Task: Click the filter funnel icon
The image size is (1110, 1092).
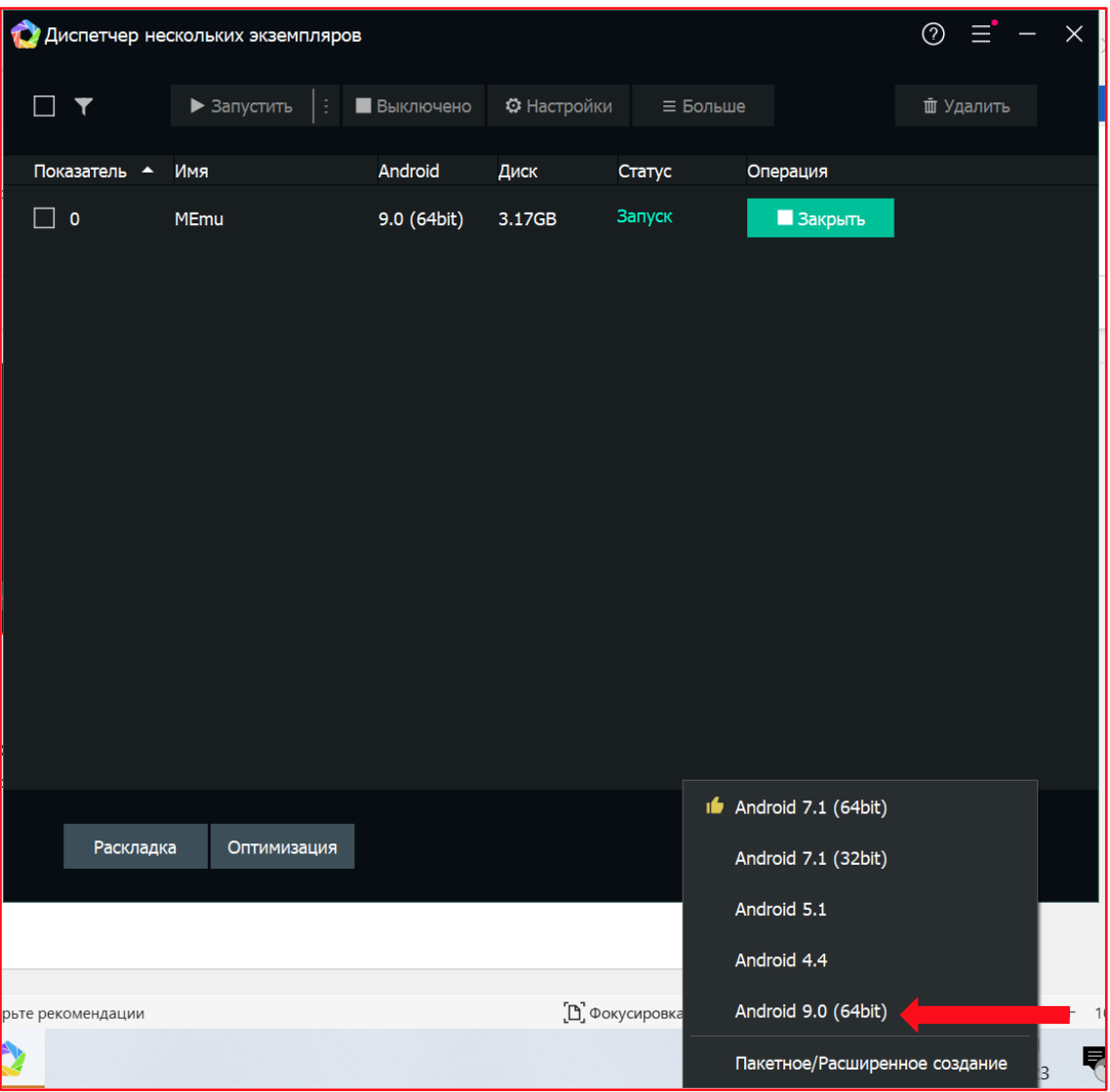Action: pyautogui.click(x=84, y=106)
